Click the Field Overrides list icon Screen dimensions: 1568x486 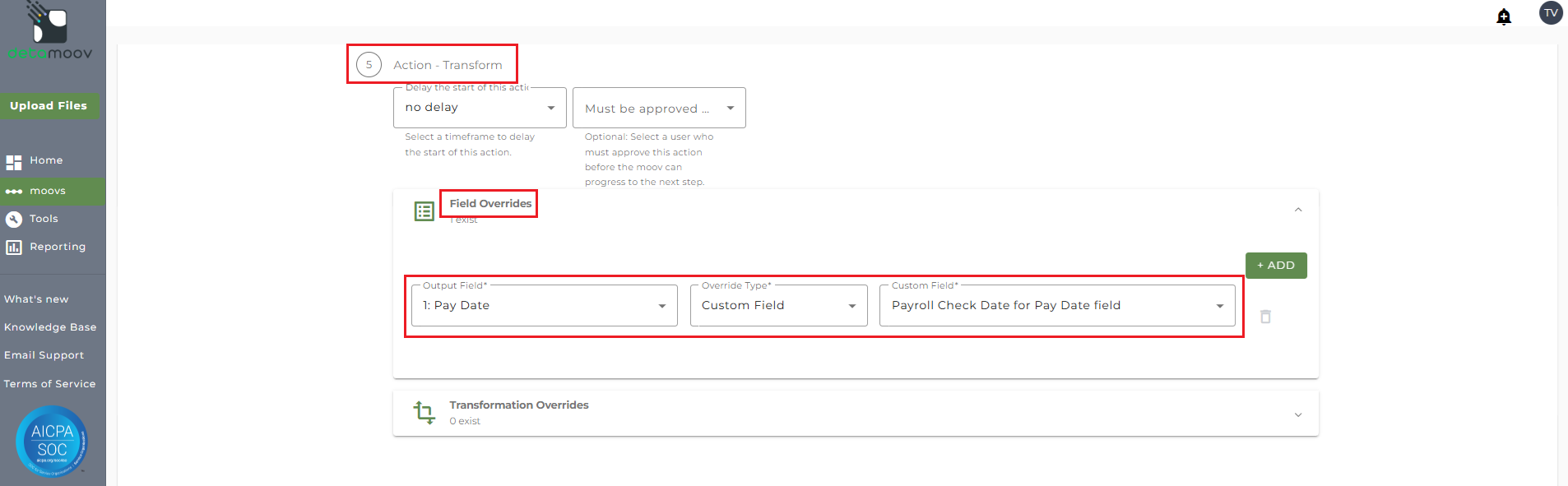424,211
